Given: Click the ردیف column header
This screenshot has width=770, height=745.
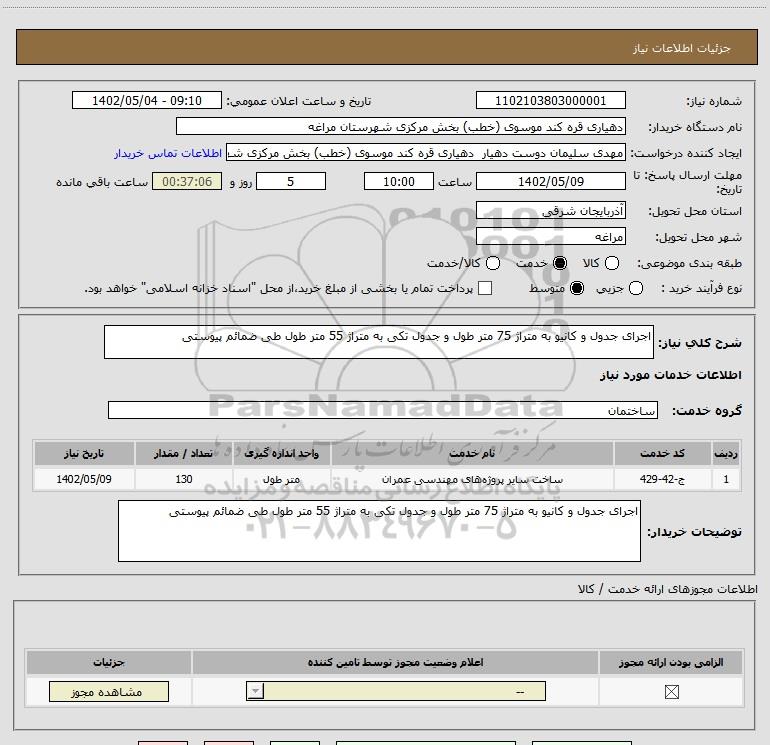Looking at the screenshot, I should [726, 453].
